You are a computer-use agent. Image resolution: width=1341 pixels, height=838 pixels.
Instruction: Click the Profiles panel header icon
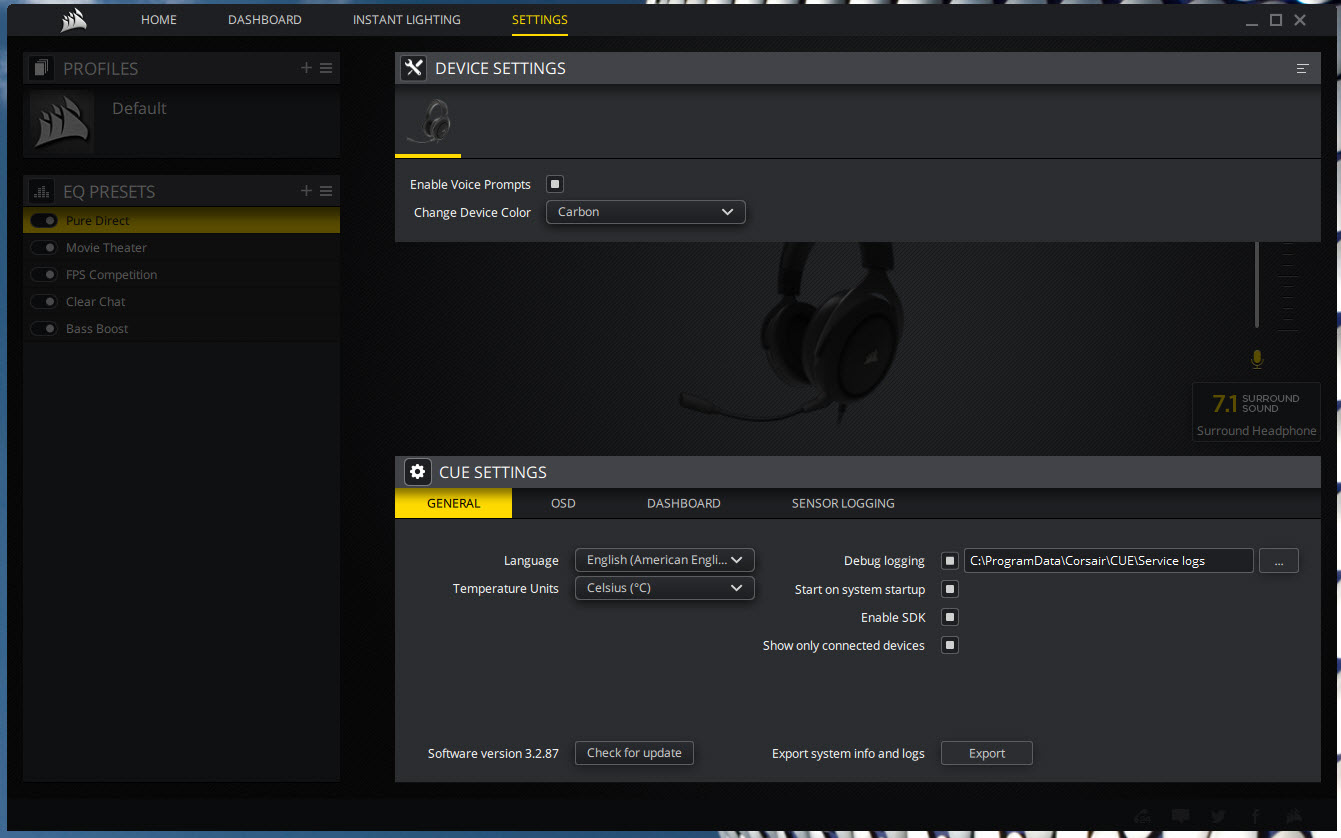tap(41, 68)
